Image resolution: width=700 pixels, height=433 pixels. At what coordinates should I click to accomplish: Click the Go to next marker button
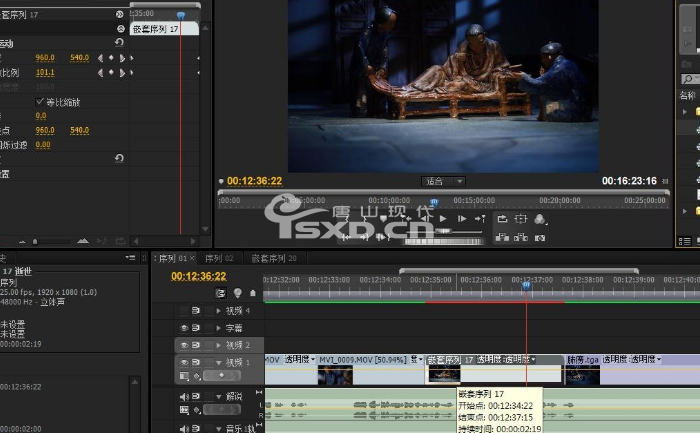pyautogui.click(x=480, y=219)
